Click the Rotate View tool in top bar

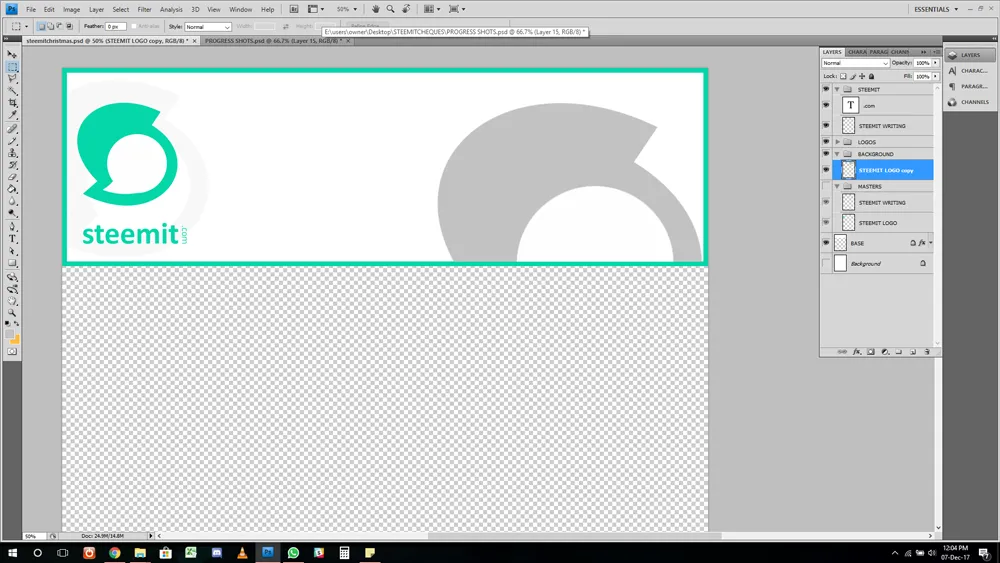(406, 9)
